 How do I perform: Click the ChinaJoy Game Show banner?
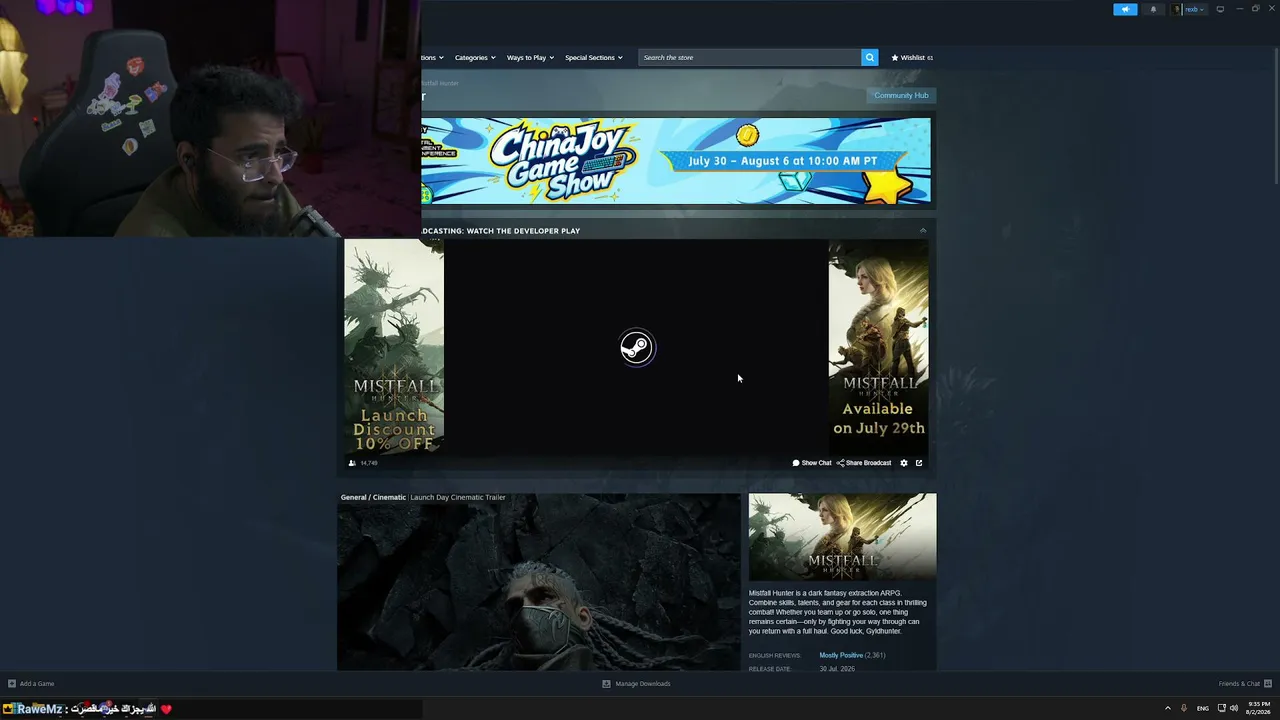click(x=676, y=161)
